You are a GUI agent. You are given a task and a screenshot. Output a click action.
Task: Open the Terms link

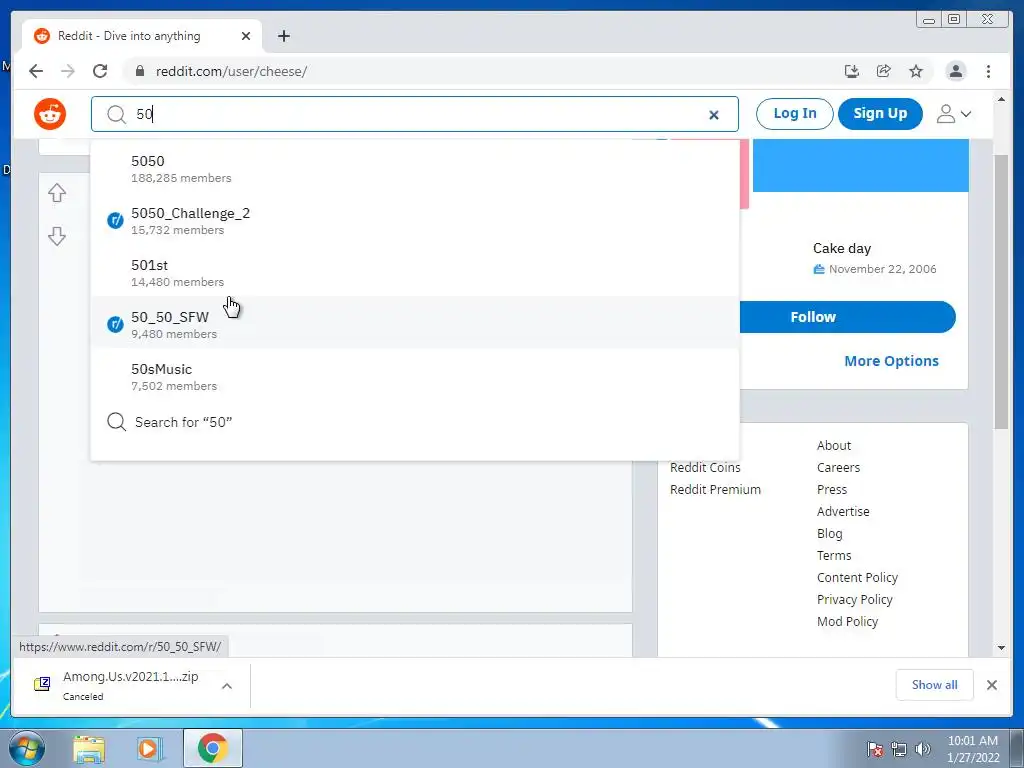point(834,555)
